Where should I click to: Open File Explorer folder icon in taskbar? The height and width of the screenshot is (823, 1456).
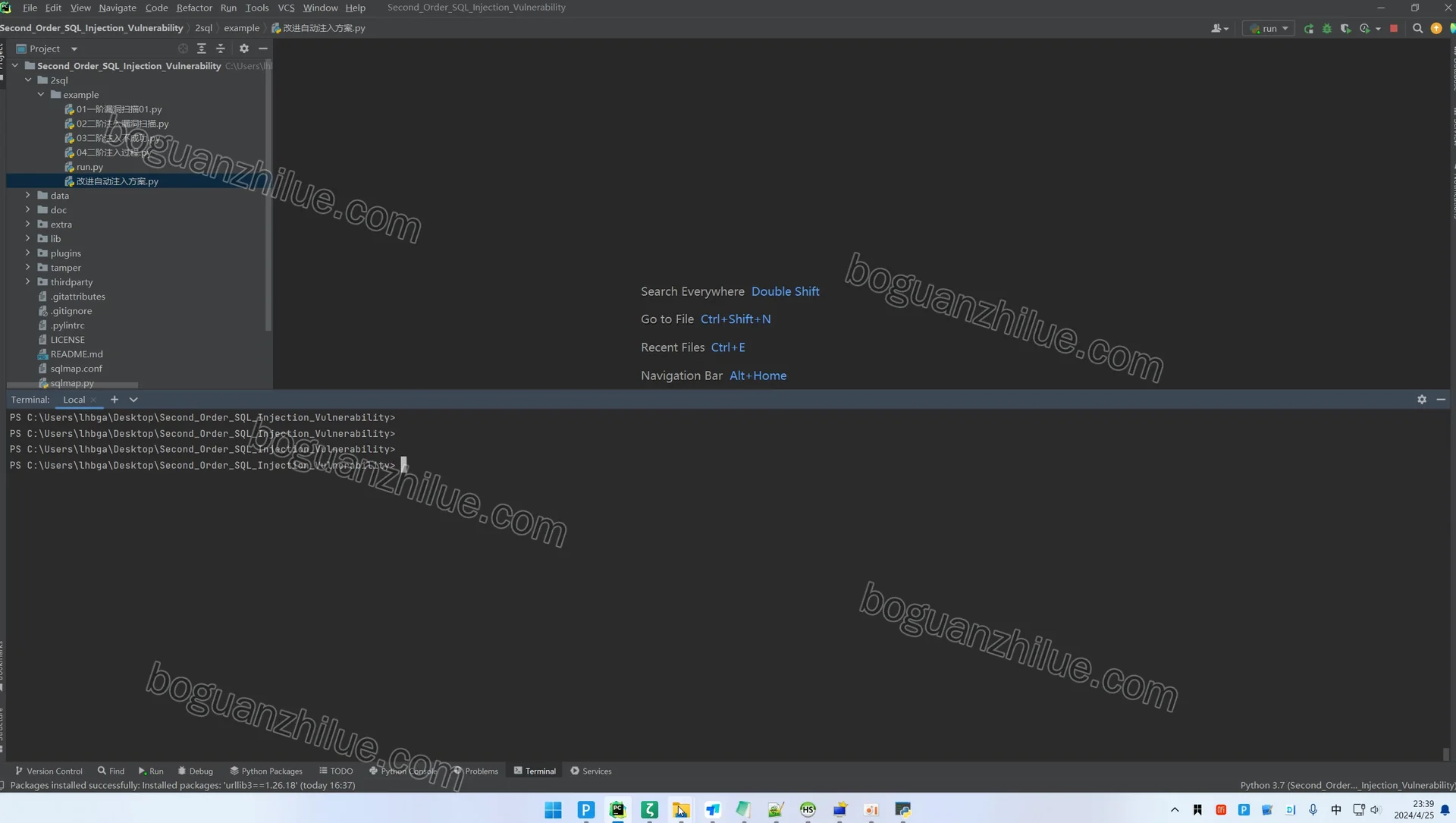pyautogui.click(x=681, y=809)
